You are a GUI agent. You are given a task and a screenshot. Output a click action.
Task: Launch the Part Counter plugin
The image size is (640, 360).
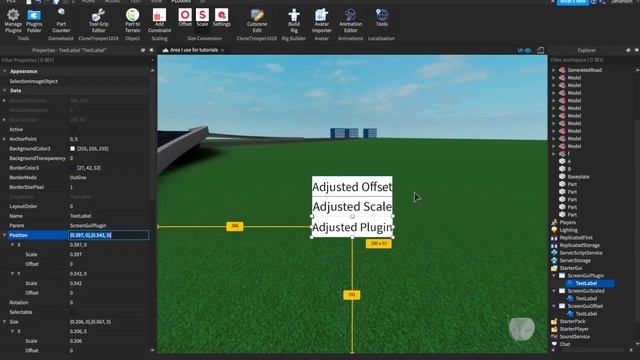[61, 21]
